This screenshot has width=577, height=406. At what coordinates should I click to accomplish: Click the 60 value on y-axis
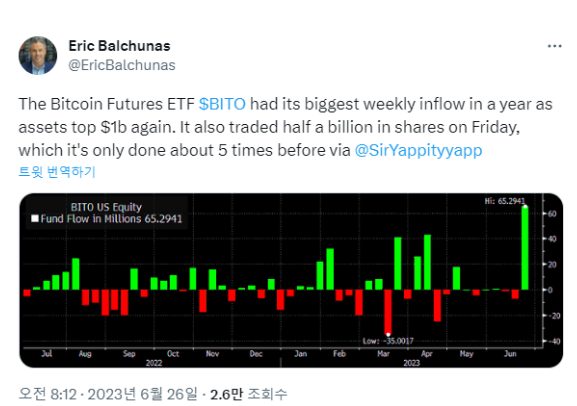552,213
